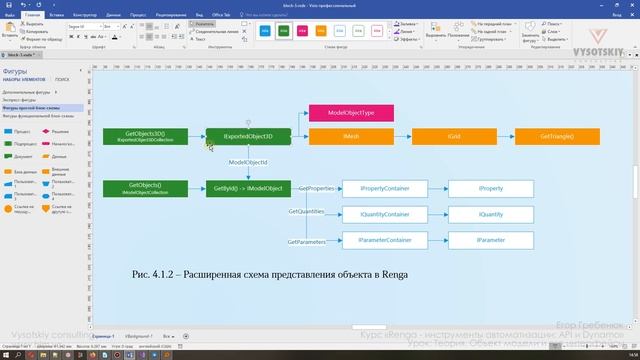The height and width of the screenshot is (360, 640).
Task: Open the Office Tab ribbon tab
Action: 221,15
